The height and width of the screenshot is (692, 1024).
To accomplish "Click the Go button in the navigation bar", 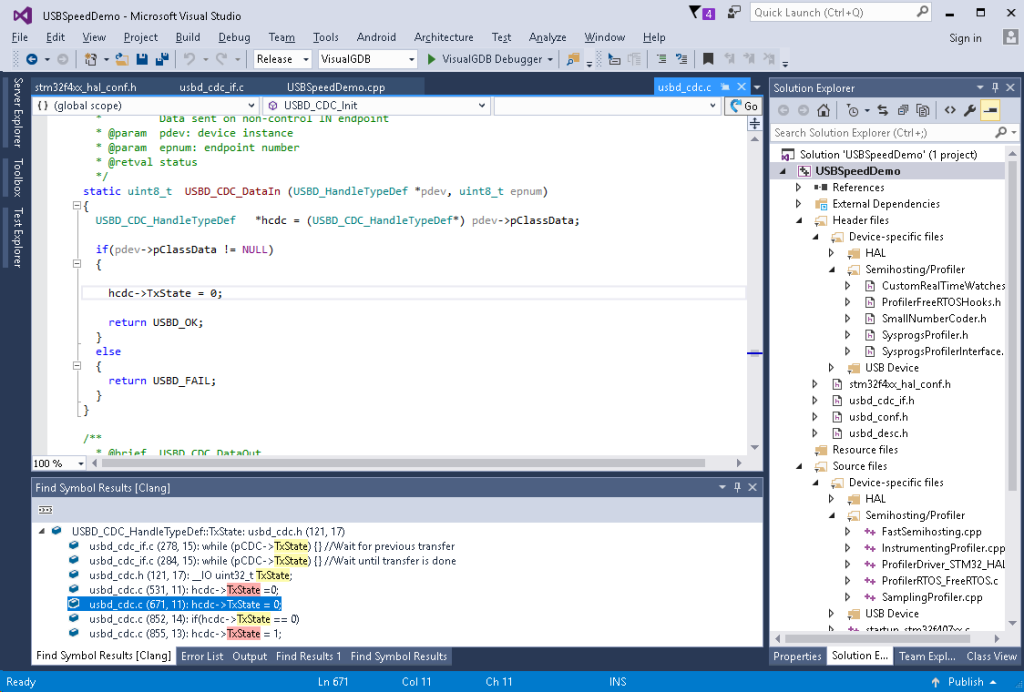I will [x=744, y=105].
